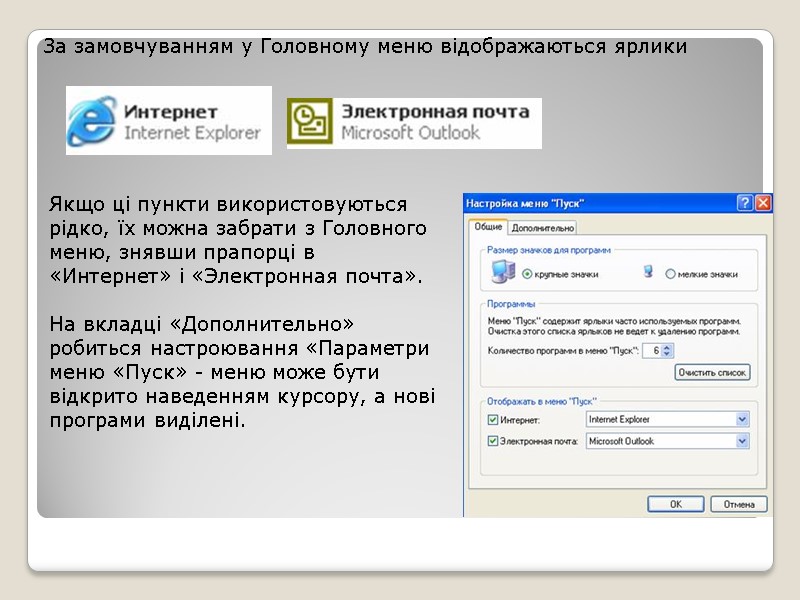Decrease program count with down arrow

point(666,354)
